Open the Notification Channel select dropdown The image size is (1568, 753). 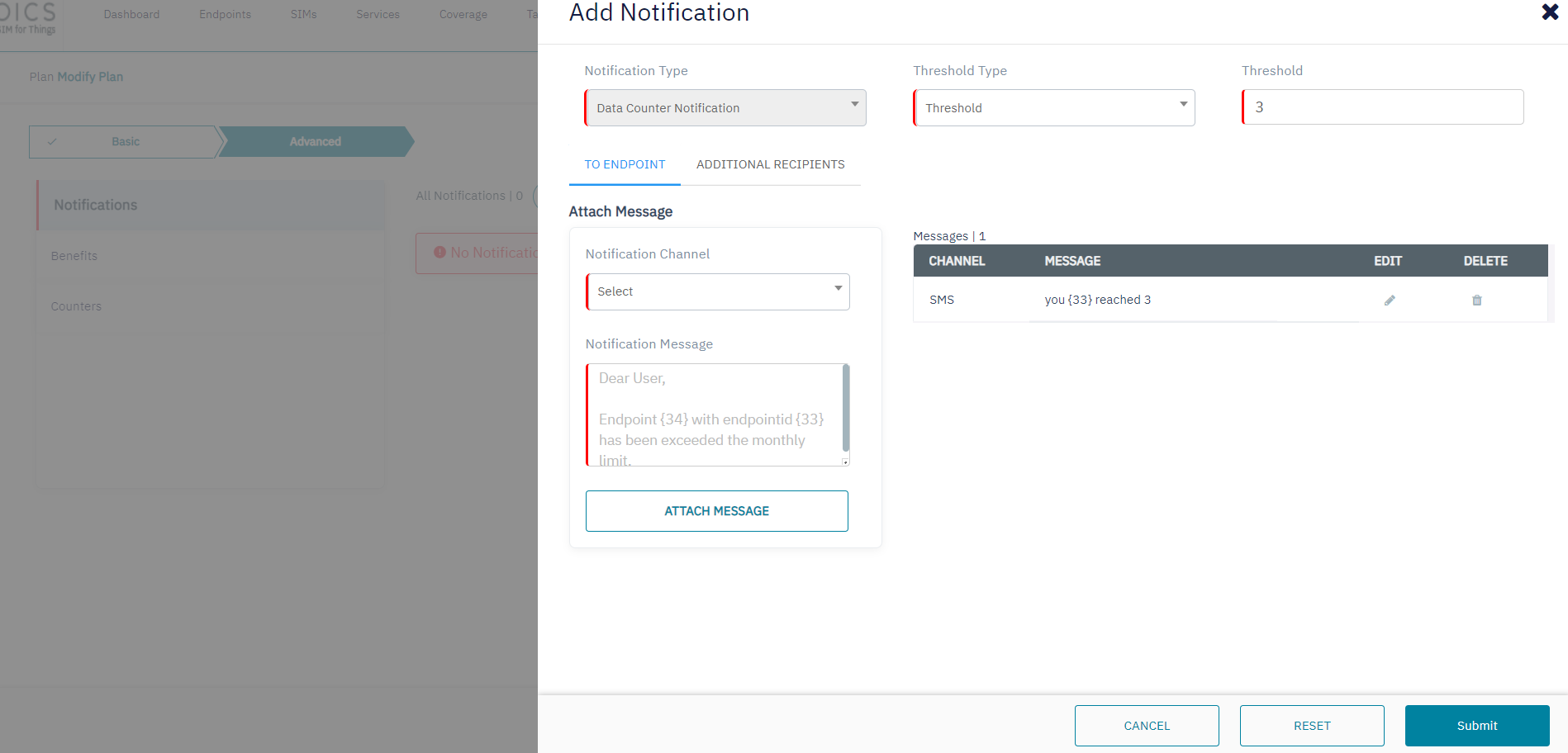(717, 292)
